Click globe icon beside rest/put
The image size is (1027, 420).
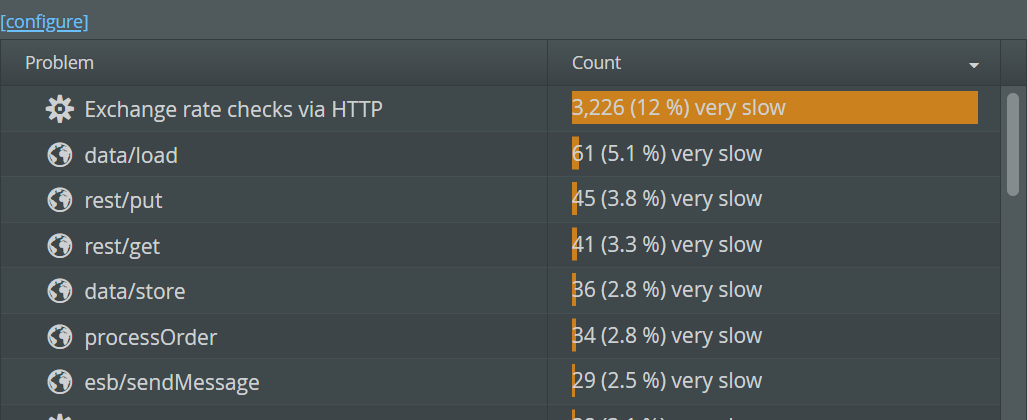click(x=60, y=200)
